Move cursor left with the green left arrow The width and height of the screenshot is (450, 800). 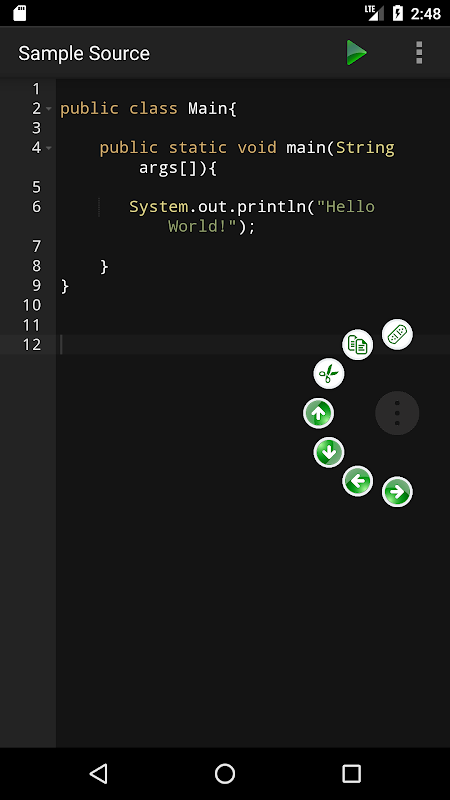357,481
